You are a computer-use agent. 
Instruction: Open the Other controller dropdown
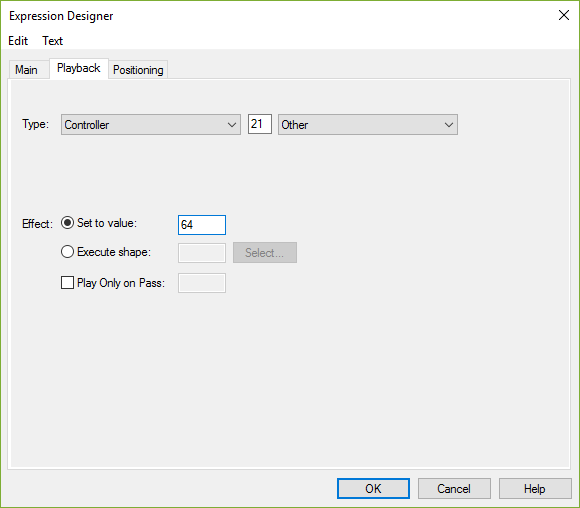[x=368, y=125]
